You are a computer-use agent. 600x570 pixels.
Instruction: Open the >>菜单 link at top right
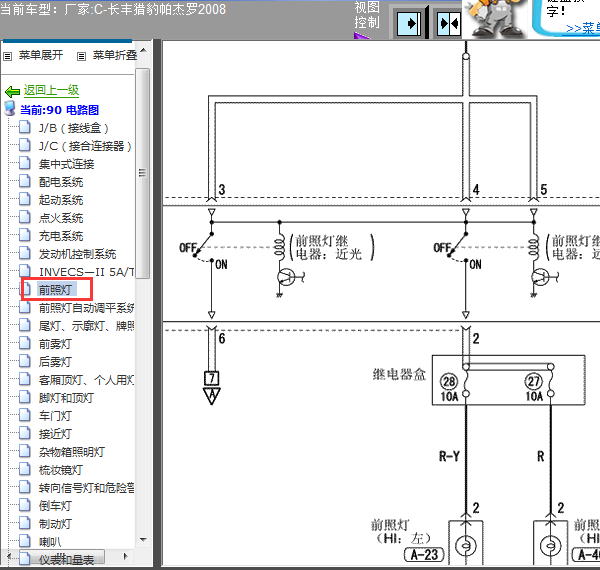click(583, 28)
